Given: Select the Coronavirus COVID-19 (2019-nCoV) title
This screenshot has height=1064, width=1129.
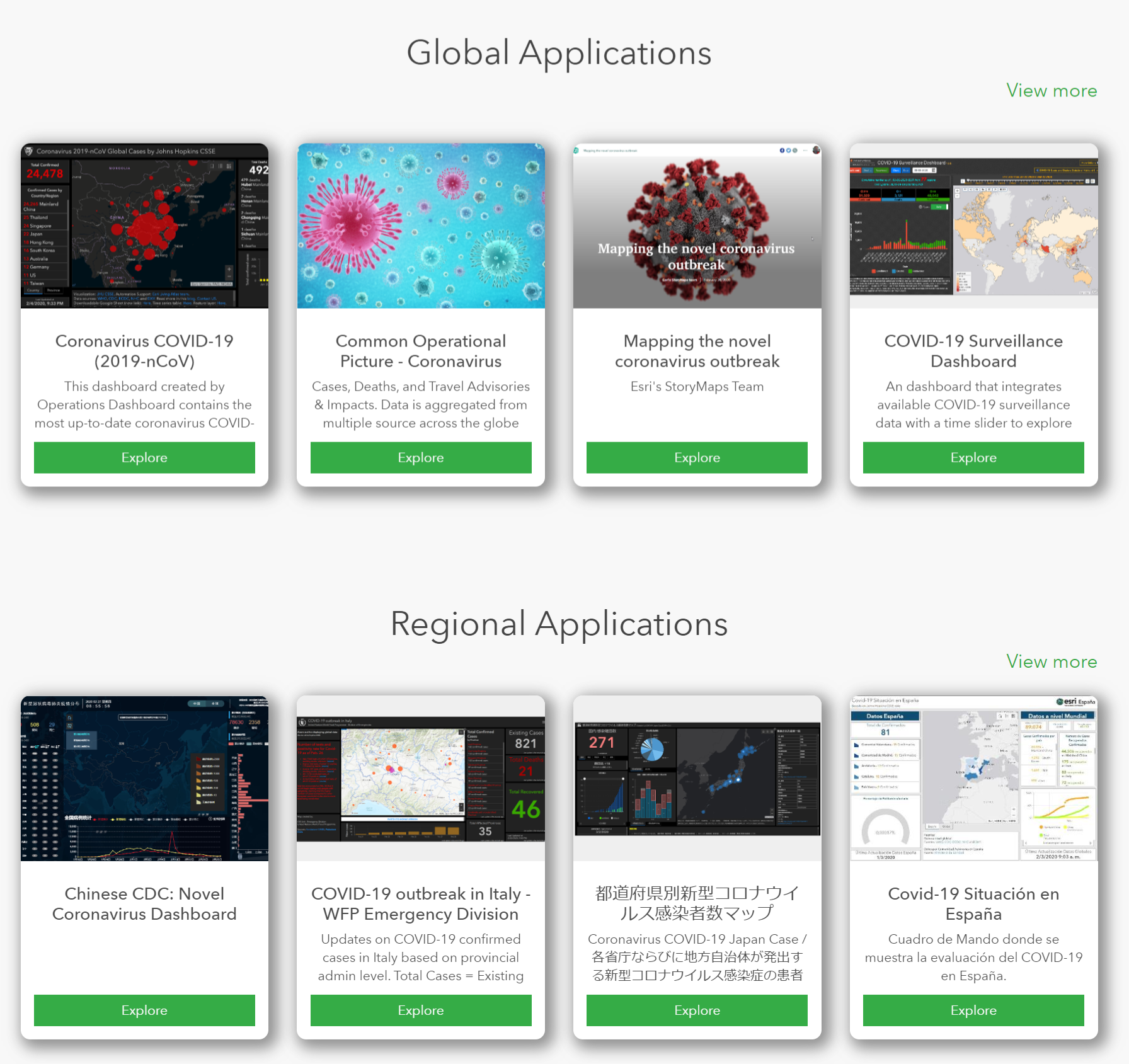Looking at the screenshot, I should [144, 351].
